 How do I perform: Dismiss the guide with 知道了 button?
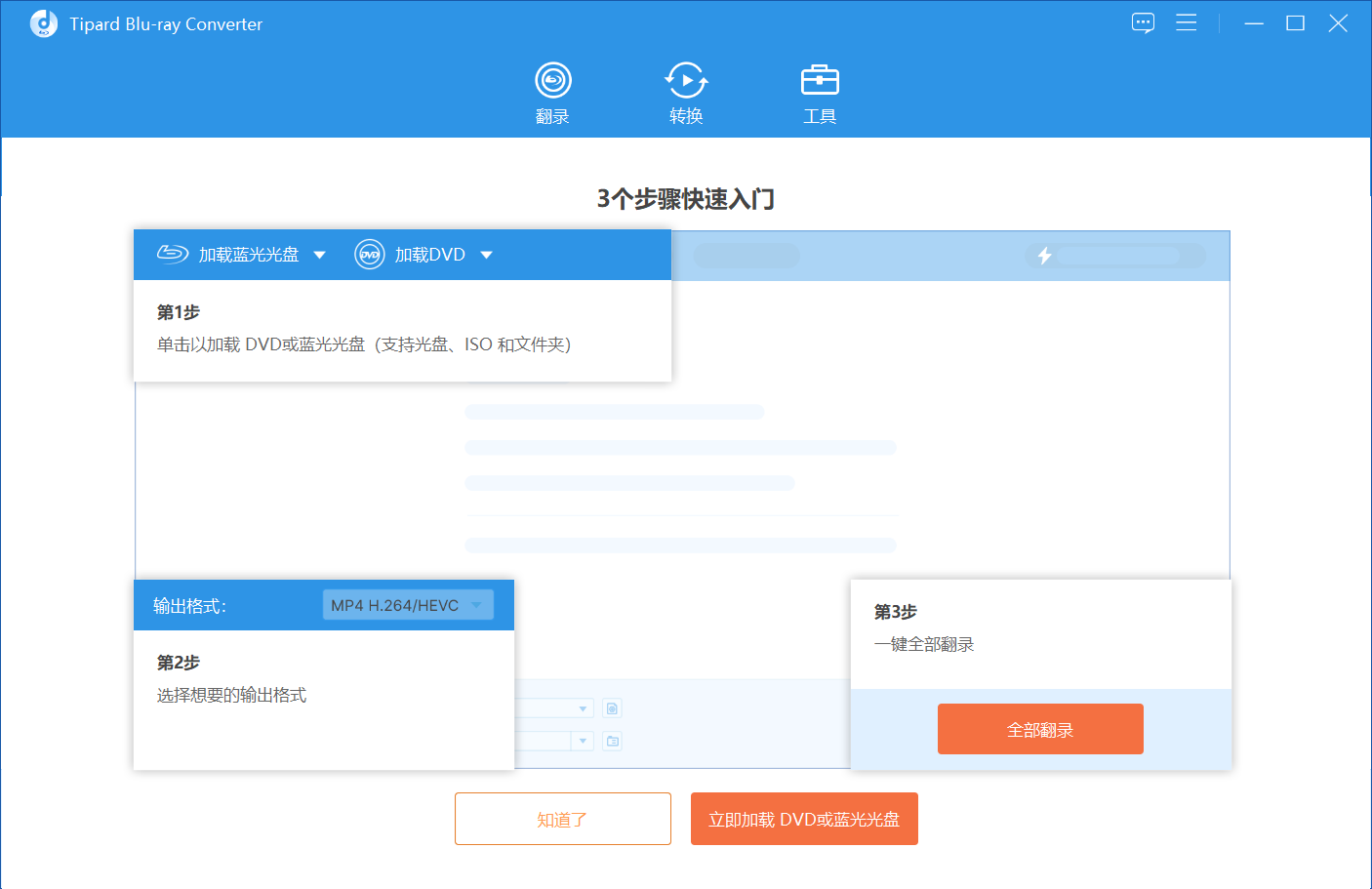point(563,819)
